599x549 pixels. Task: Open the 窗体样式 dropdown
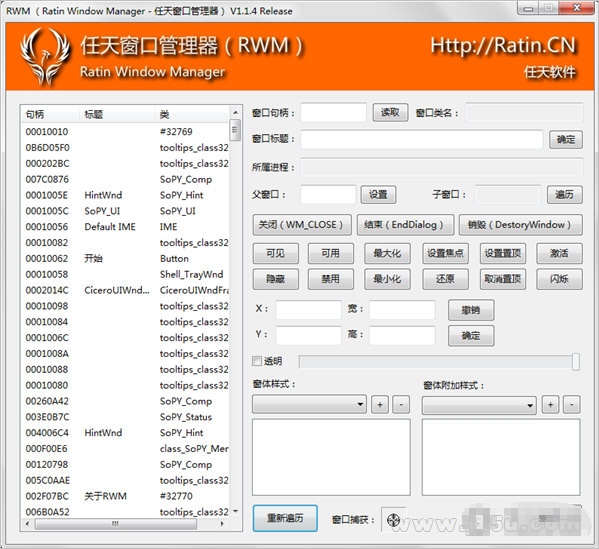pyautogui.click(x=309, y=405)
